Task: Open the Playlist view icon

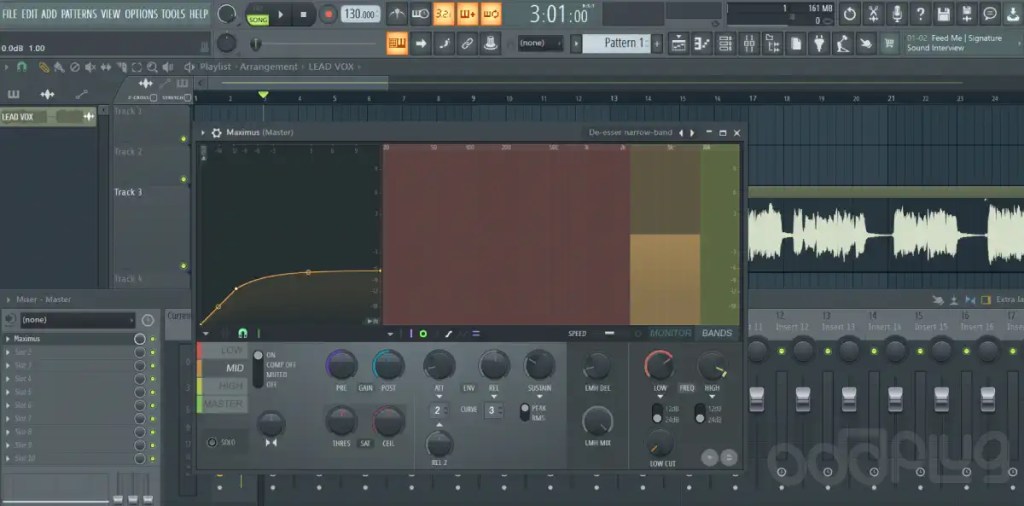Action: coord(679,44)
